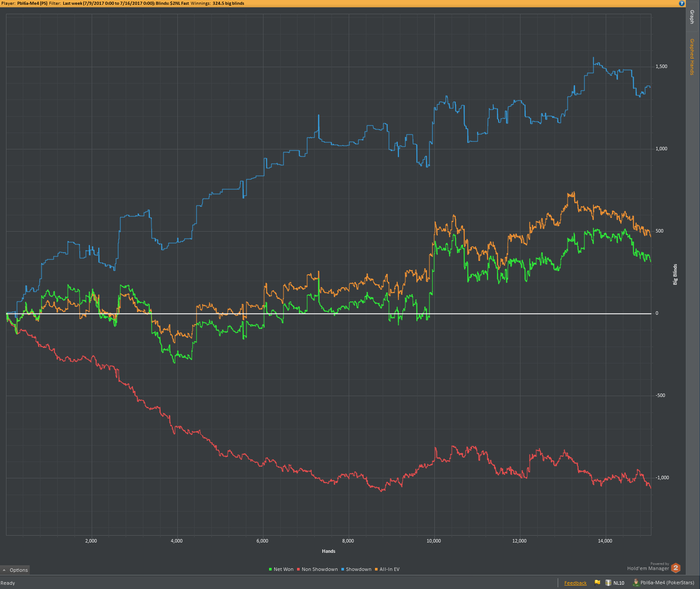
Task: Click the '500' y-axis label
Action: click(659, 231)
